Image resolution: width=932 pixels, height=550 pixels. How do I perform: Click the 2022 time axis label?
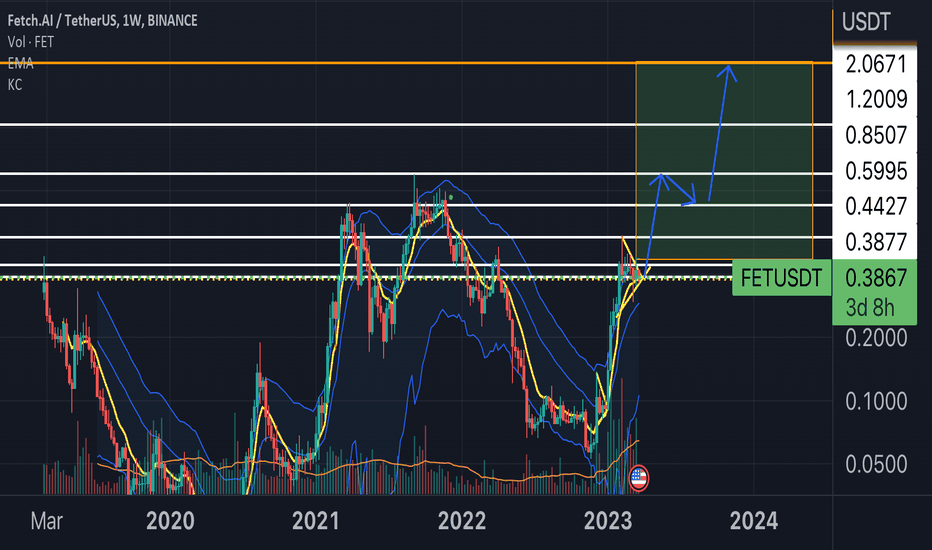[462, 521]
